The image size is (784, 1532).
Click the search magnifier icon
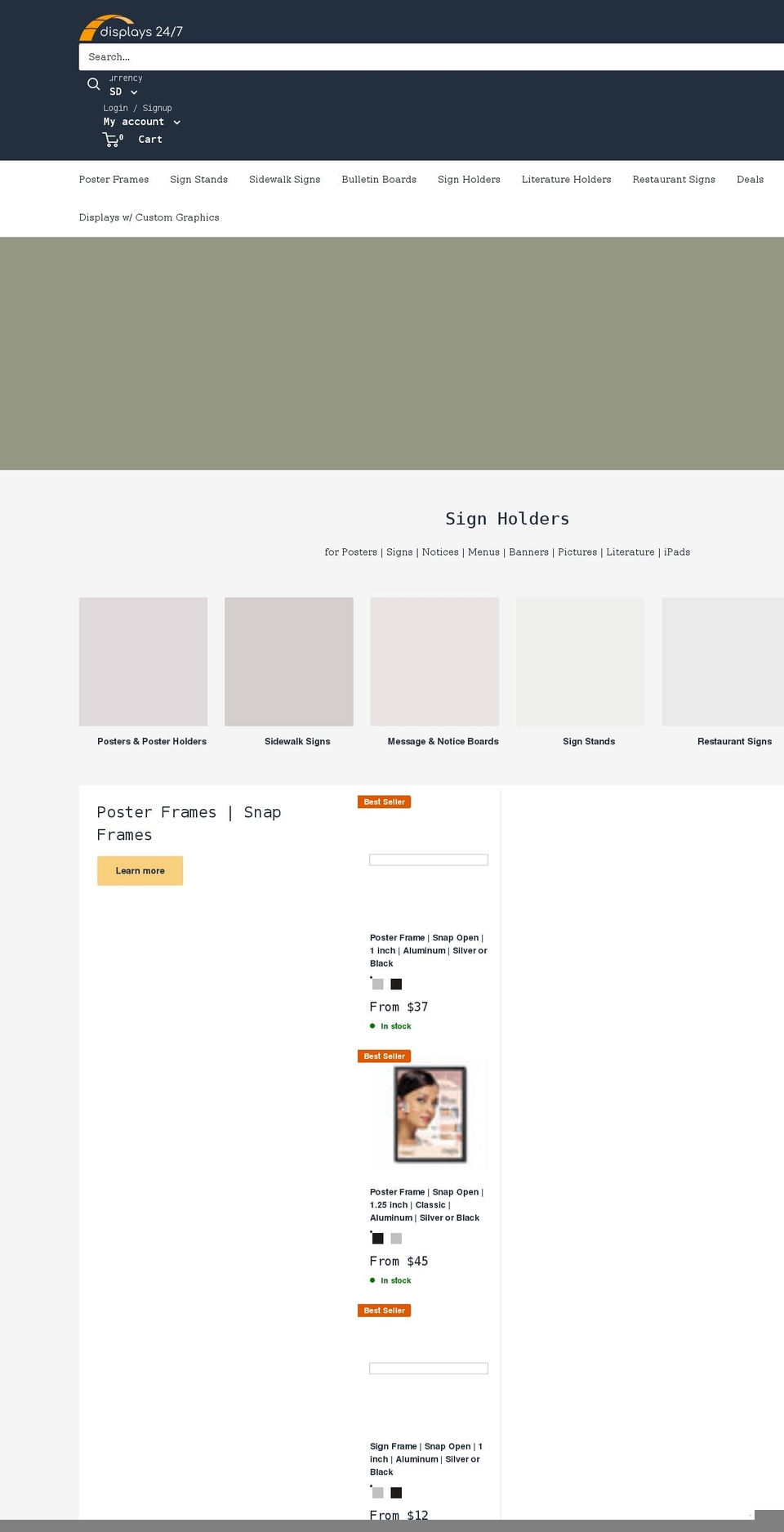click(94, 84)
